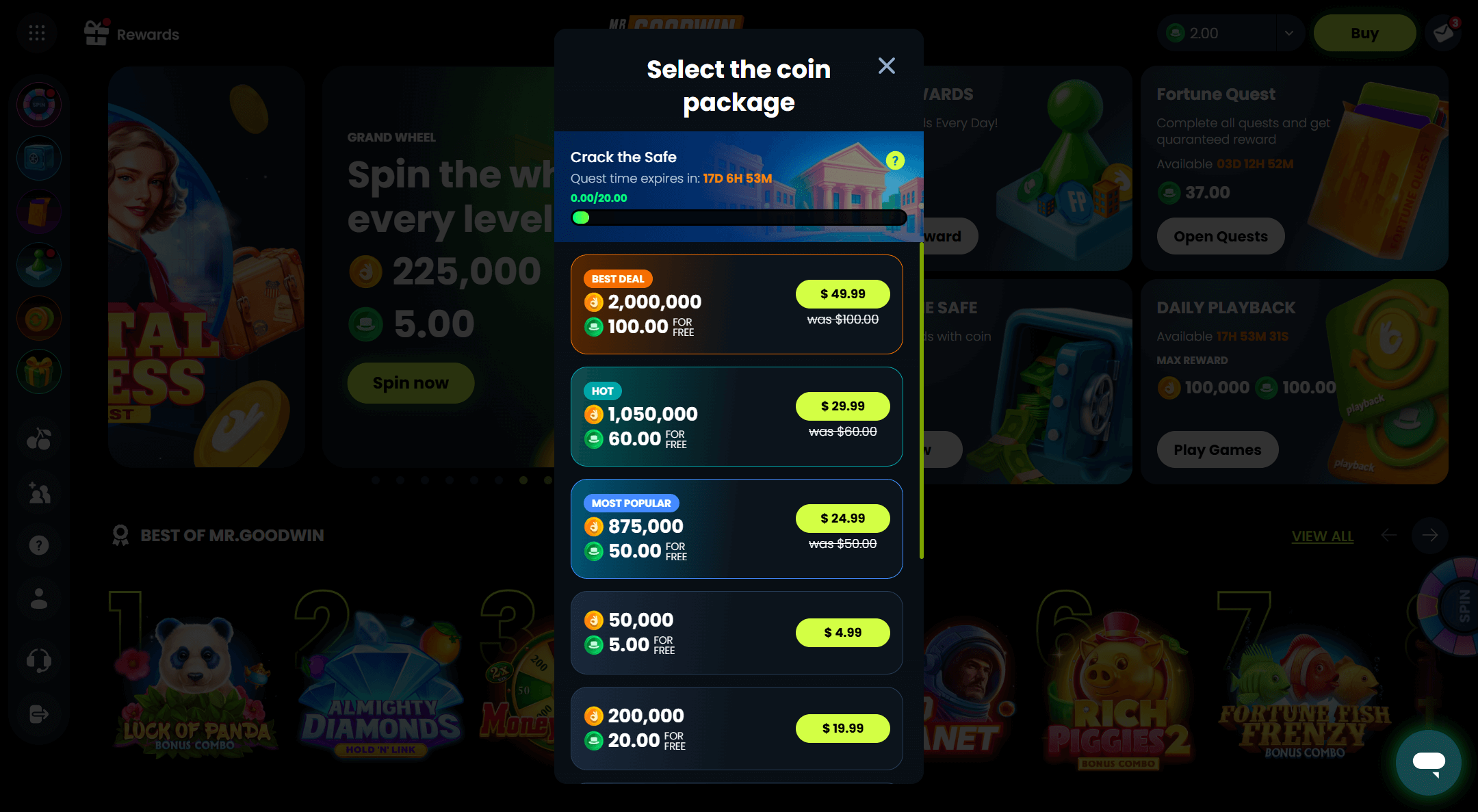Open the live chat bubble
1478x812 pixels.
1429,762
